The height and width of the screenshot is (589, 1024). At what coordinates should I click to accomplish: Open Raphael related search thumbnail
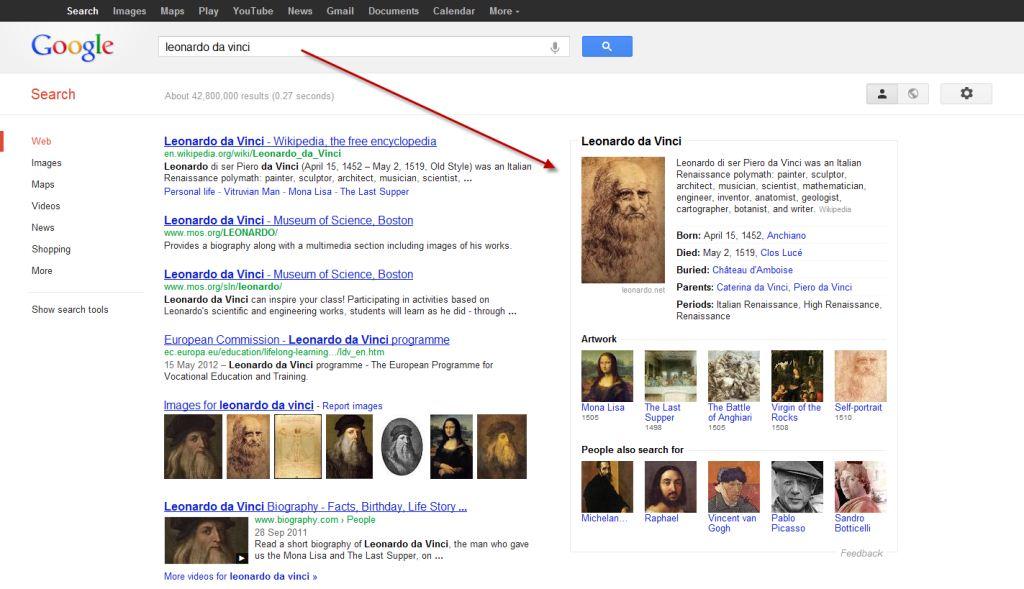[670, 486]
